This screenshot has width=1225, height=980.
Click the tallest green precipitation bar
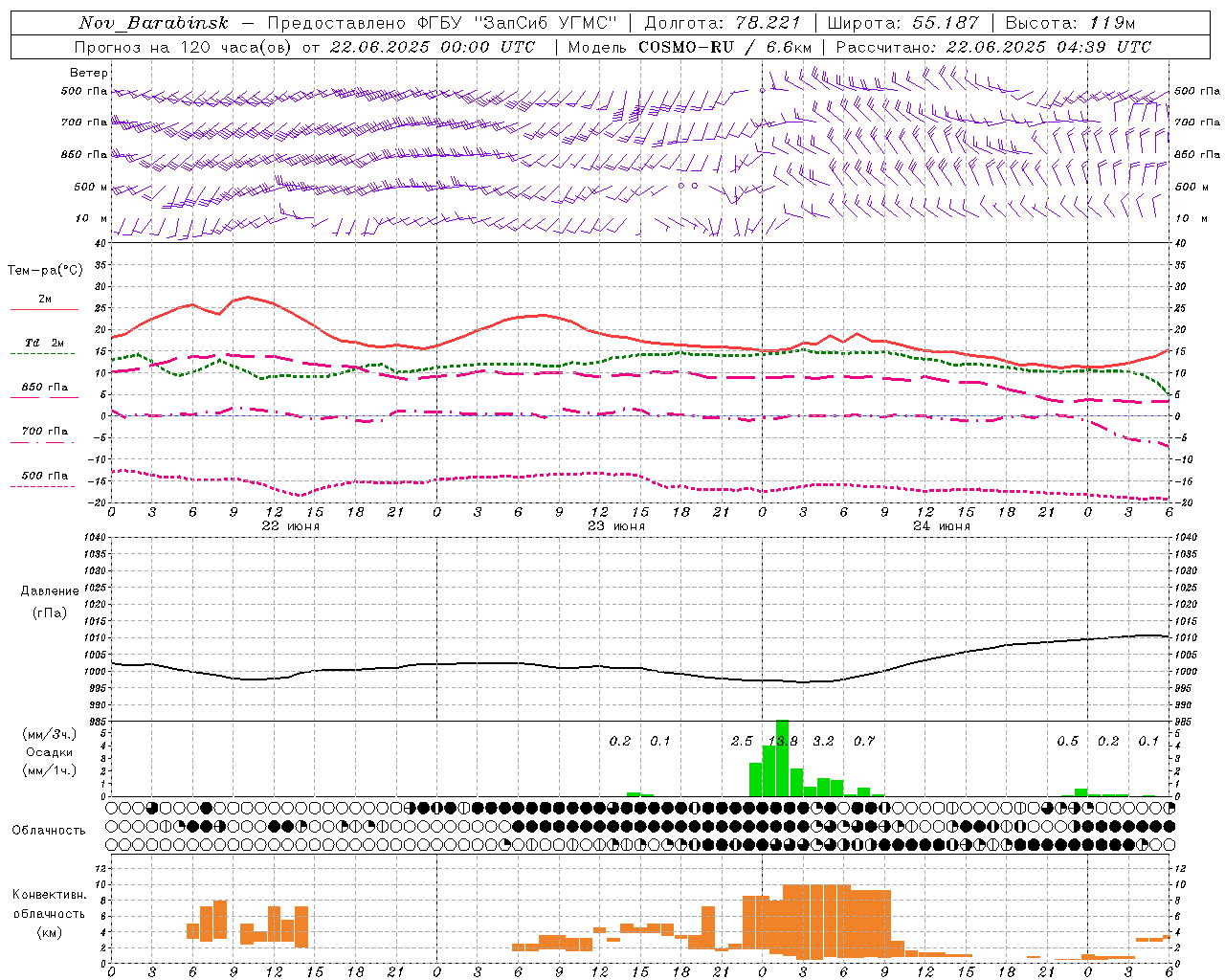pos(782,758)
